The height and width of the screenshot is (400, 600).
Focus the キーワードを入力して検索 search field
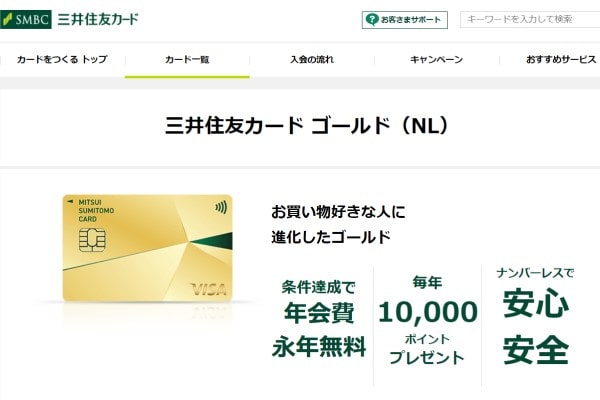point(530,20)
